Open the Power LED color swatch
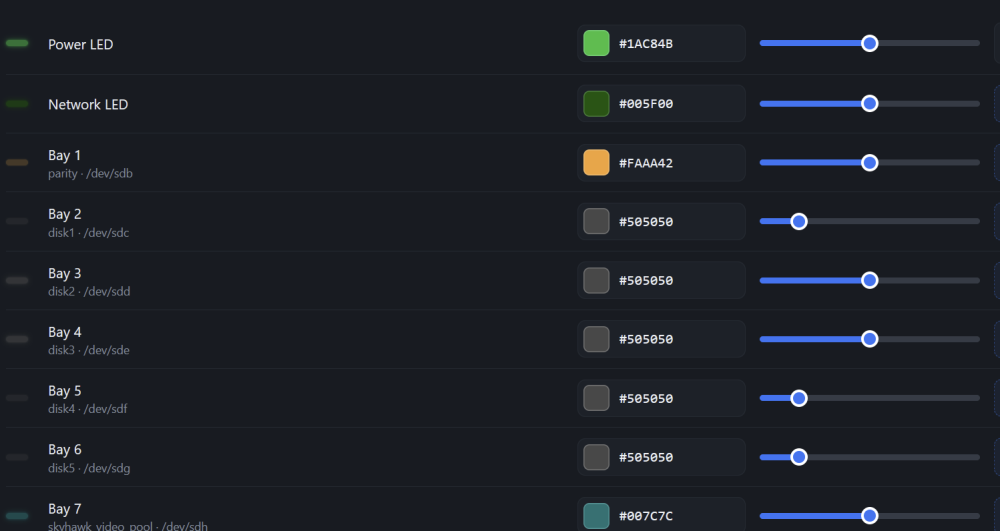The width and height of the screenshot is (1000, 531). 596,43
